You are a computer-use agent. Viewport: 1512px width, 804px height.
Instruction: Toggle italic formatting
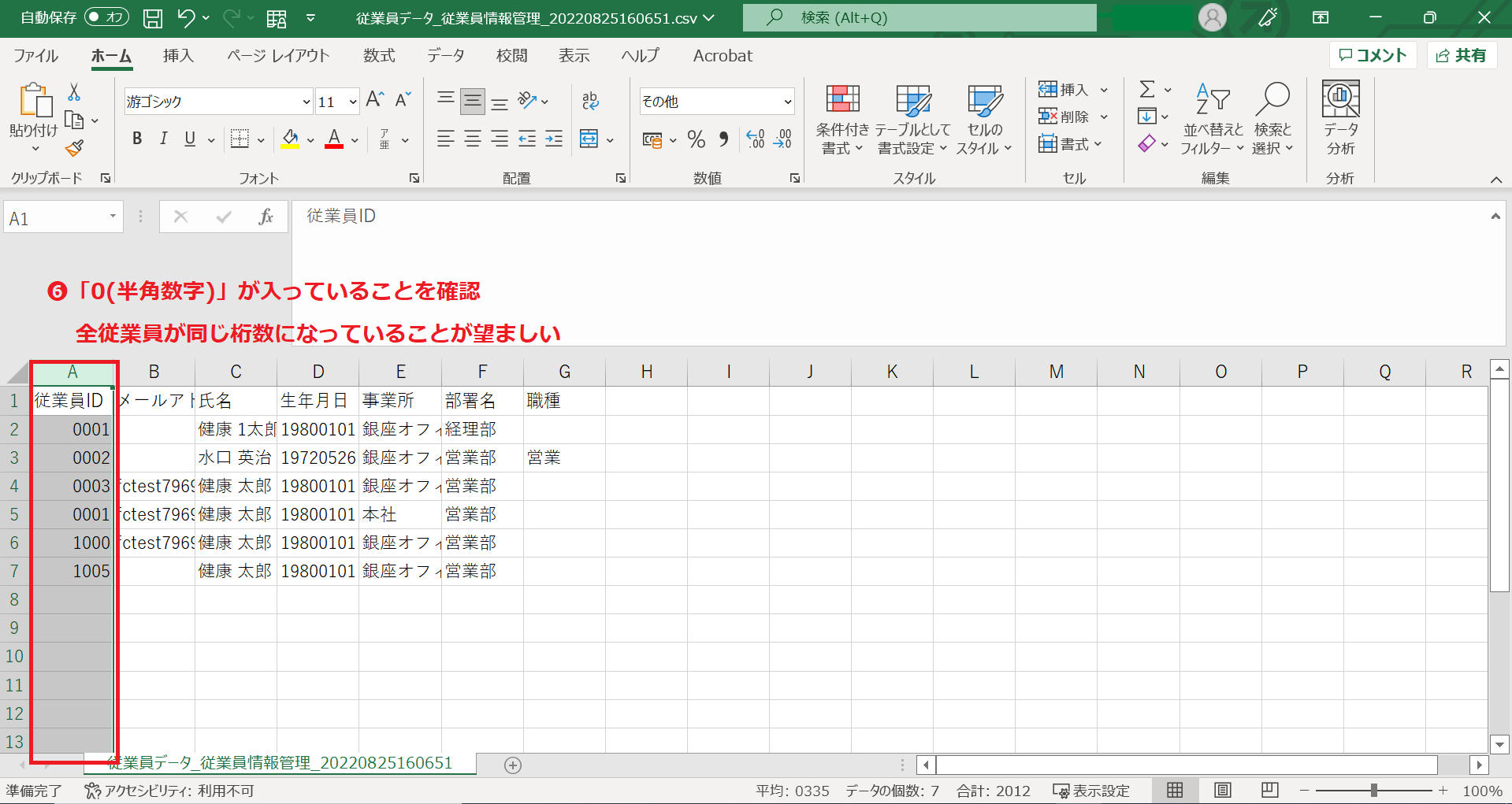pyautogui.click(x=163, y=139)
